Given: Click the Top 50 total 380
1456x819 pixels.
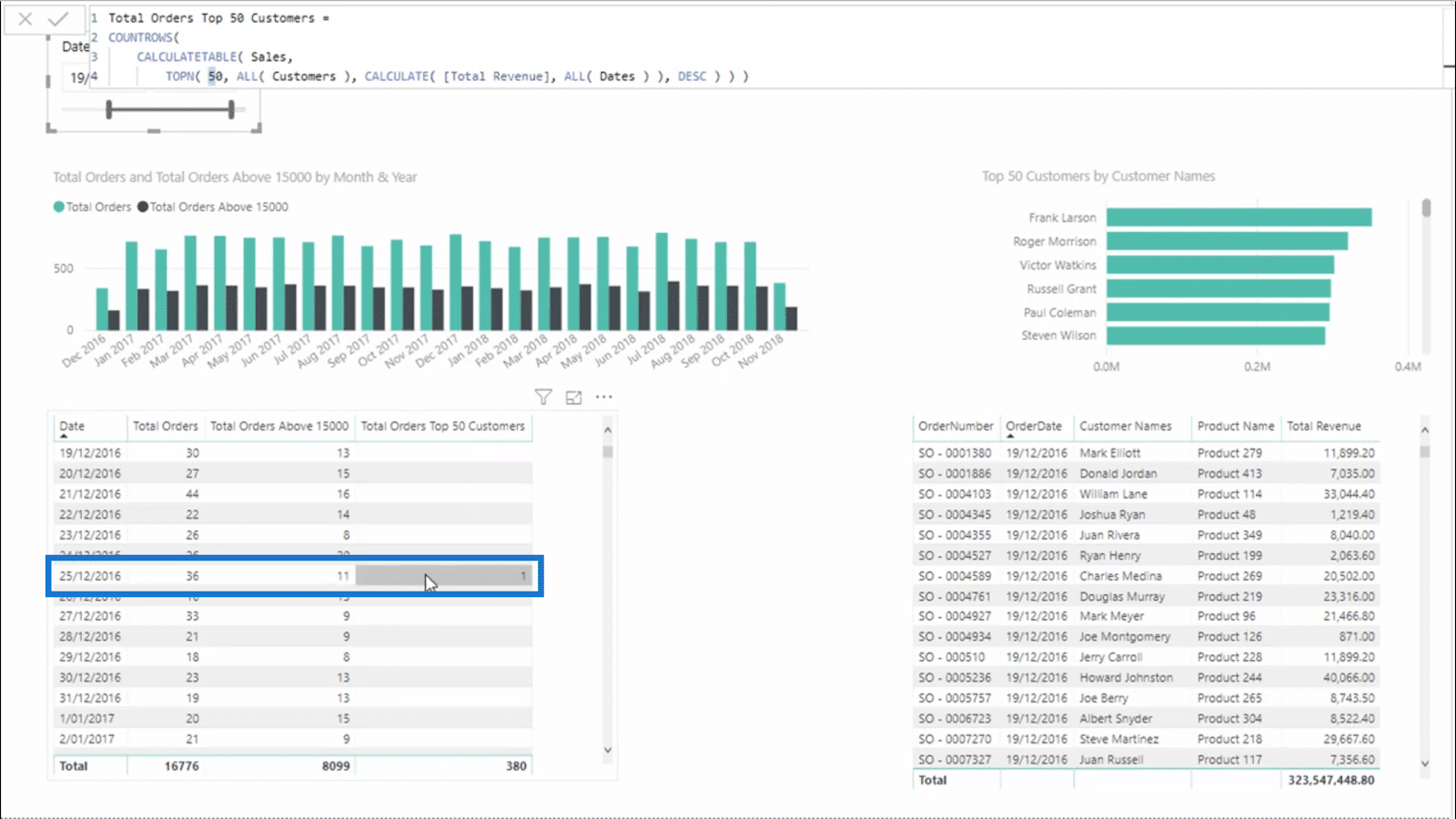Looking at the screenshot, I should click(516, 766).
